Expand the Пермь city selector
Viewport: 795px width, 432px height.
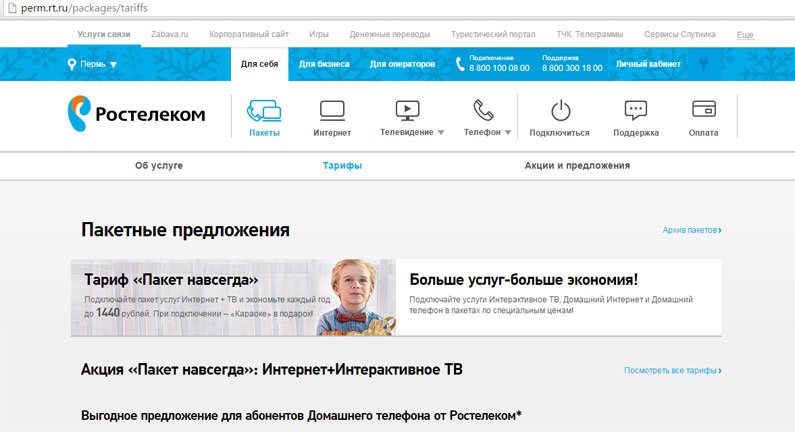pyautogui.click(x=92, y=65)
